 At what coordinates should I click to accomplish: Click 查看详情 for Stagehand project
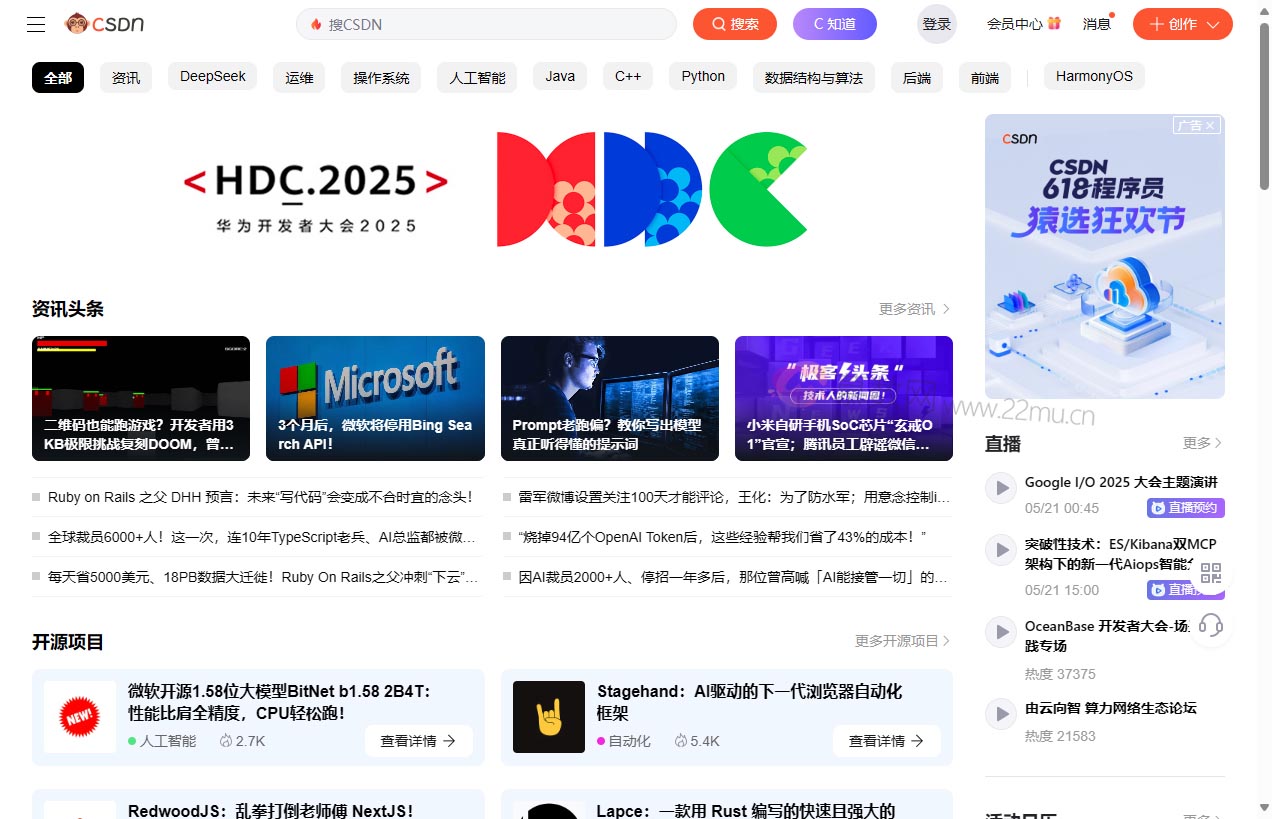point(886,741)
